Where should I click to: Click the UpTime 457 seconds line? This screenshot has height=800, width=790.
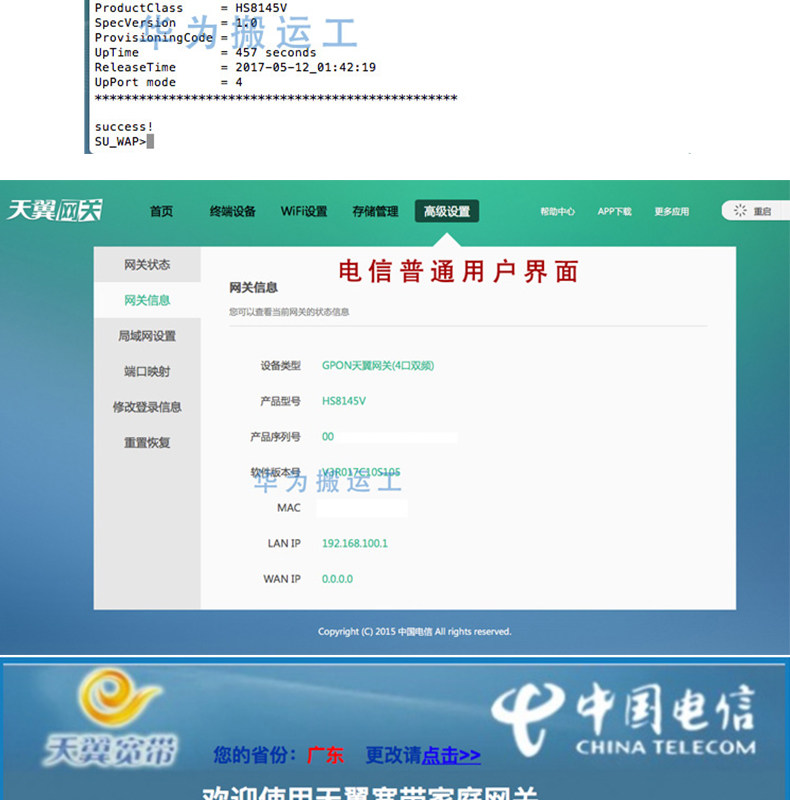[x=205, y=53]
